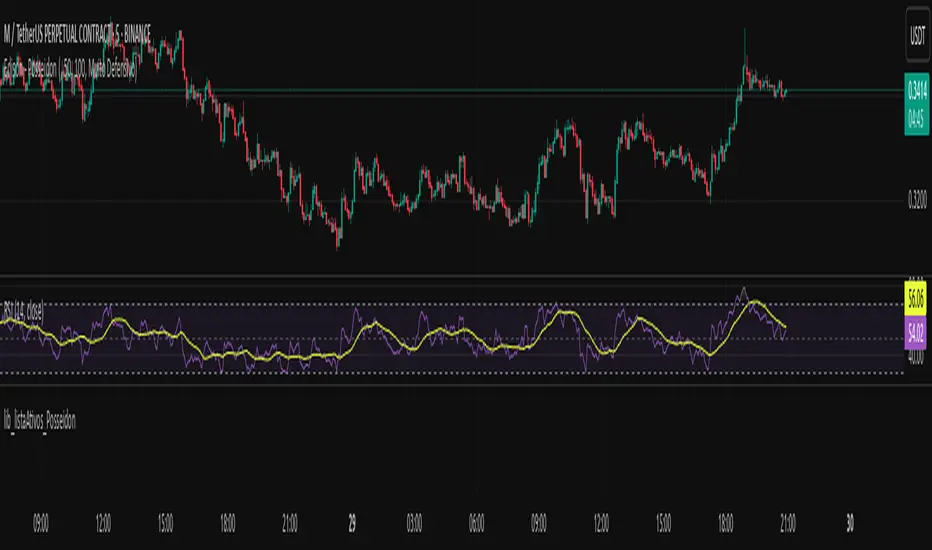The height and width of the screenshot is (550, 932).
Task: Select the RSI (14, close) indicator label
Action: coord(23,311)
